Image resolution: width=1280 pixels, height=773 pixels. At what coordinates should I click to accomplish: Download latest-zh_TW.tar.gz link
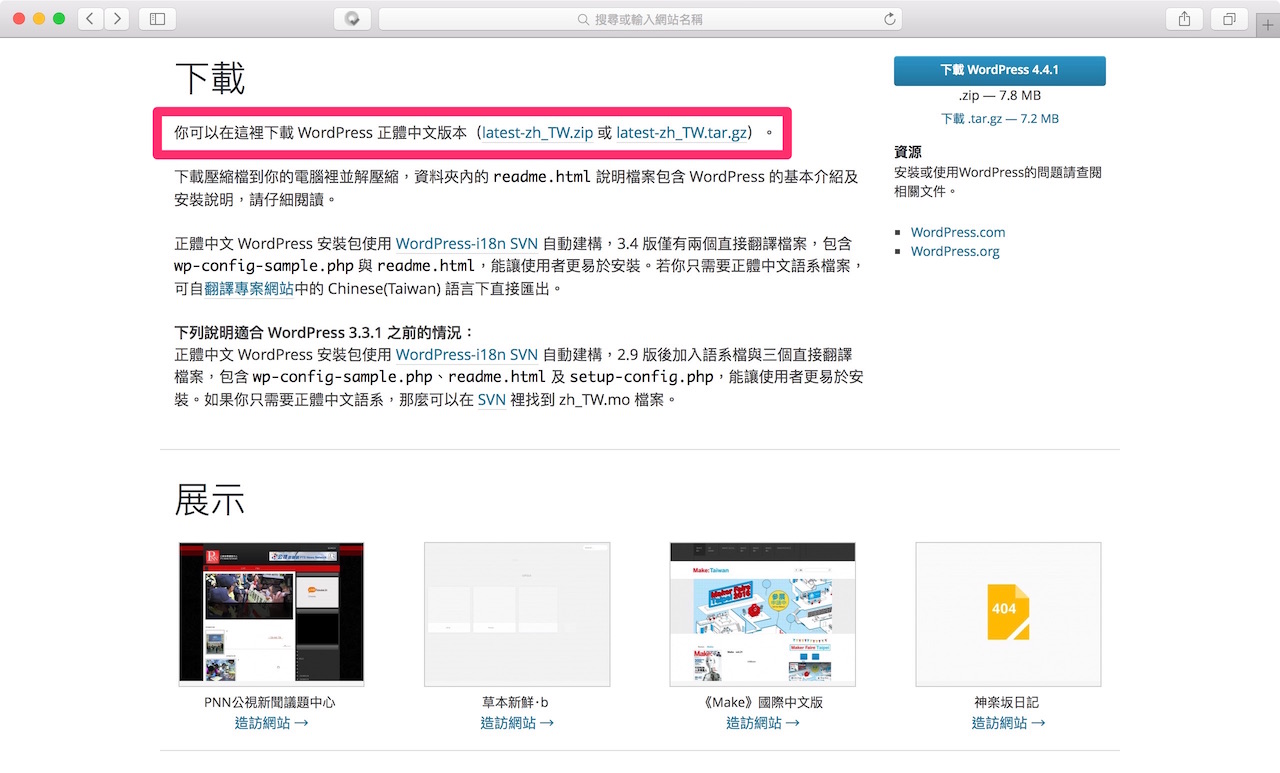coord(681,132)
